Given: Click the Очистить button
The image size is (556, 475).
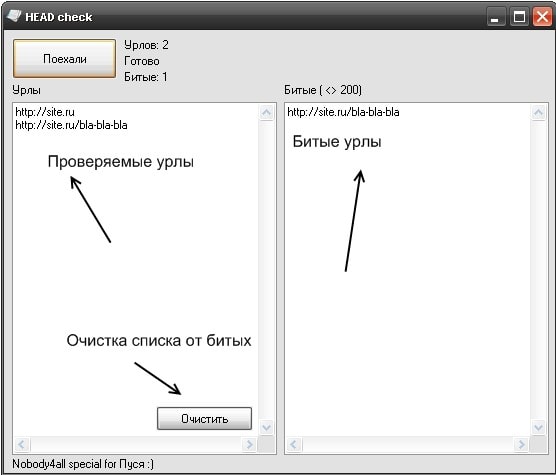Looking at the screenshot, I should 204,419.
